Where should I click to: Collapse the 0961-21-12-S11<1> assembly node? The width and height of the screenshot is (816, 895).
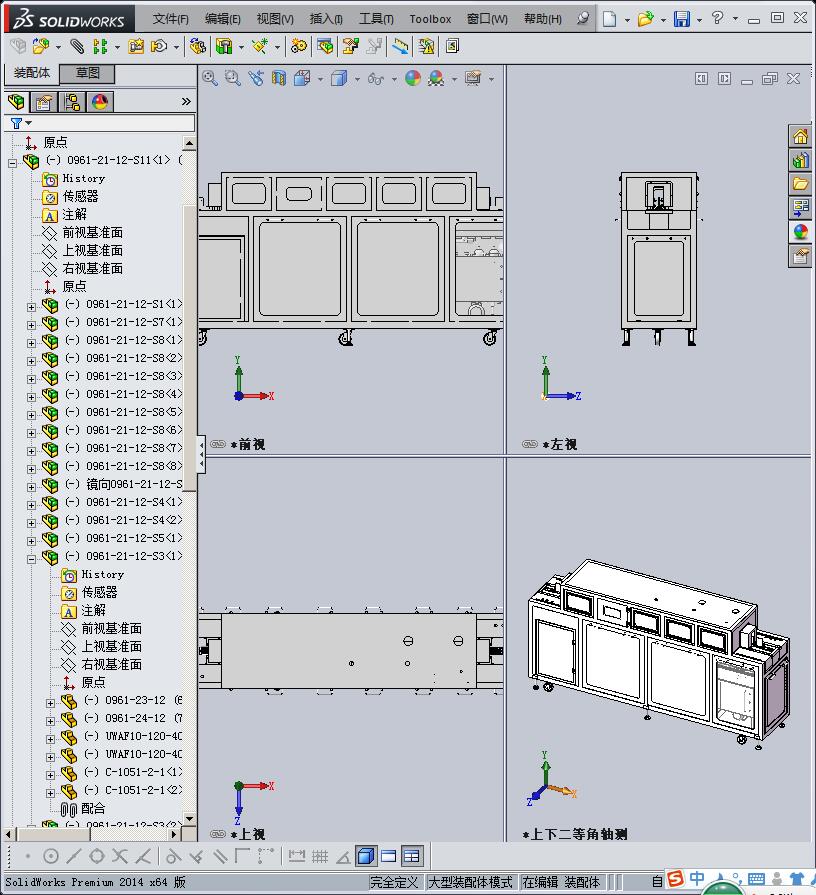point(13,163)
